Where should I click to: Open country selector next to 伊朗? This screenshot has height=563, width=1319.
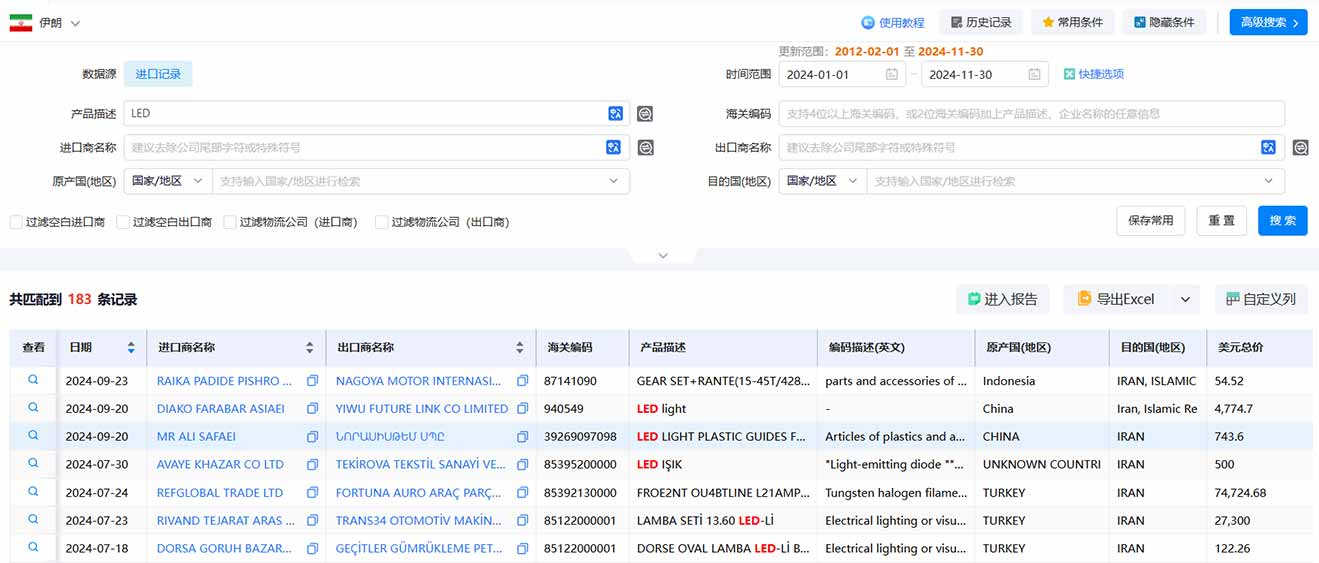point(76,23)
